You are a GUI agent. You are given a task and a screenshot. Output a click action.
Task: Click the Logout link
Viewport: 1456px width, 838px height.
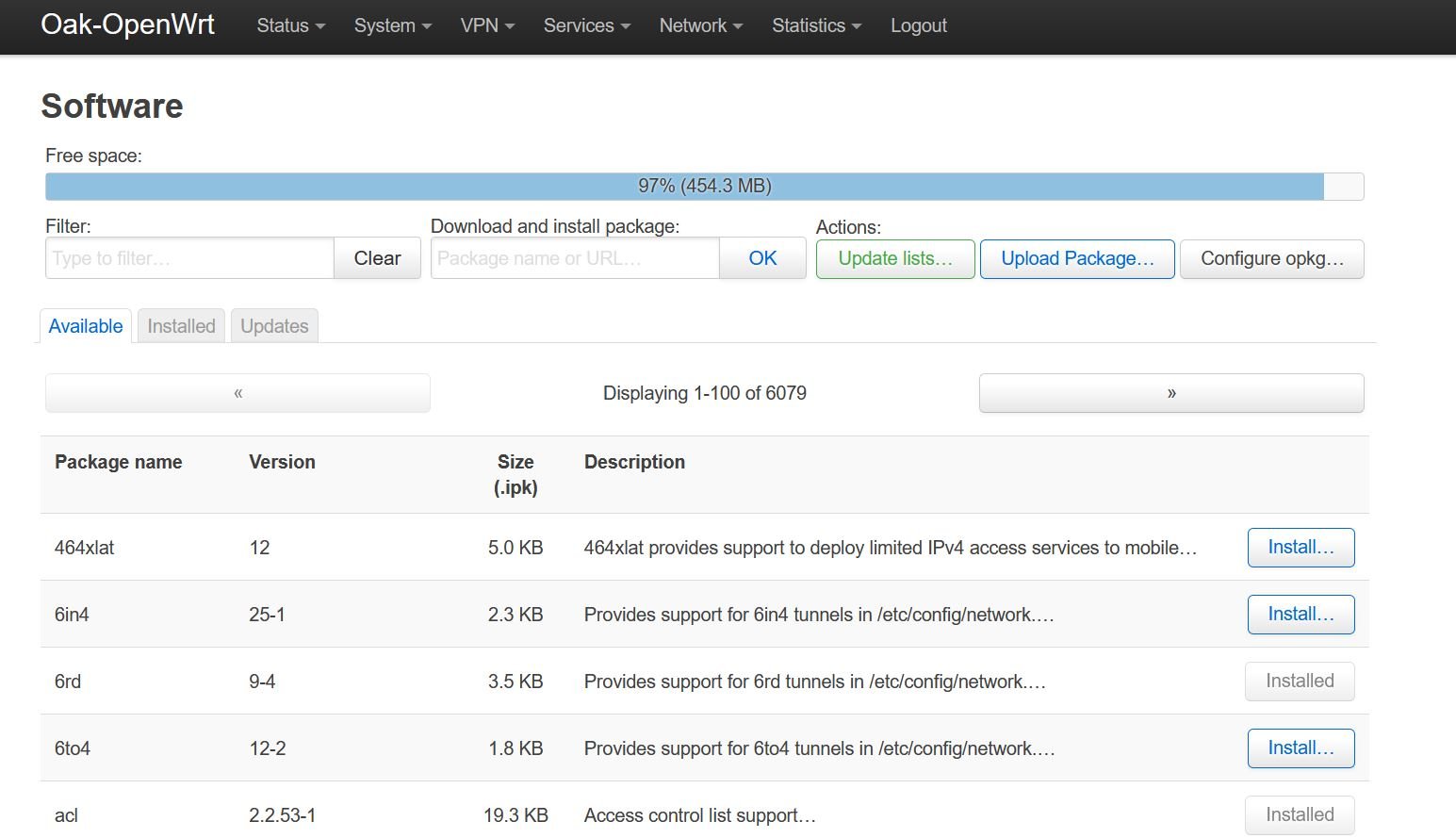[918, 25]
